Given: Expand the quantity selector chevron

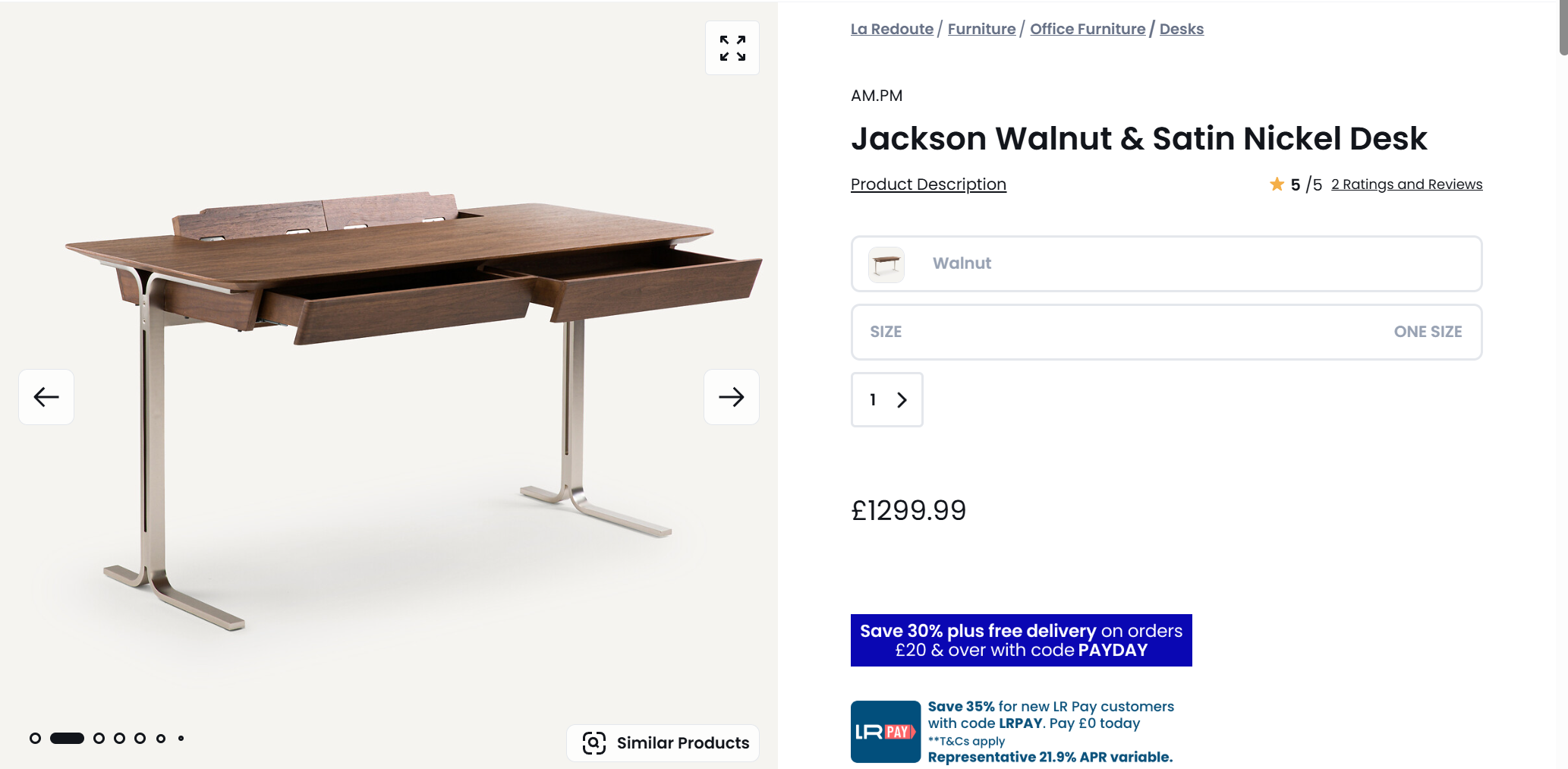Looking at the screenshot, I should 902,400.
